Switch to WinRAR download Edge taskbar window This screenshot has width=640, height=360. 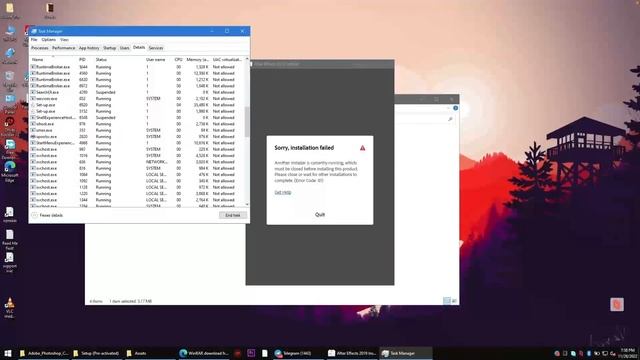point(204,353)
